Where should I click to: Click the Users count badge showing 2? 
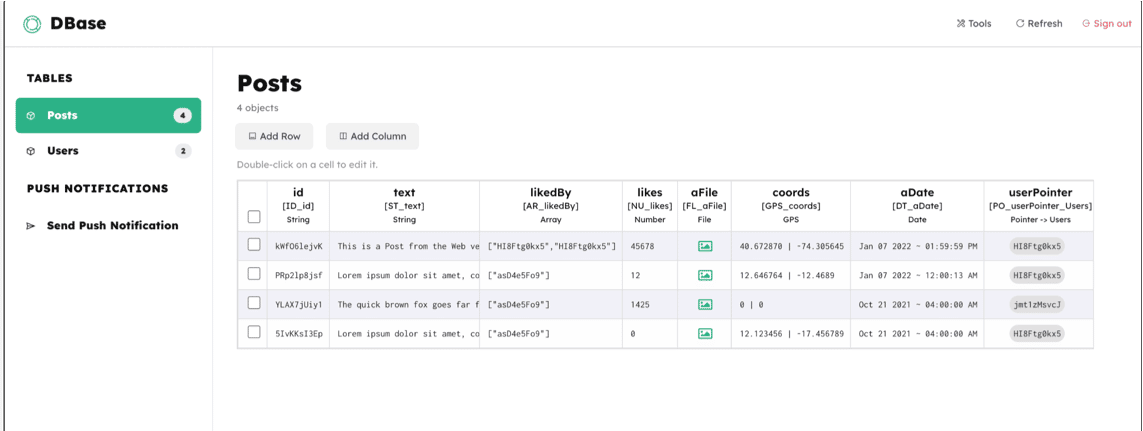point(182,151)
